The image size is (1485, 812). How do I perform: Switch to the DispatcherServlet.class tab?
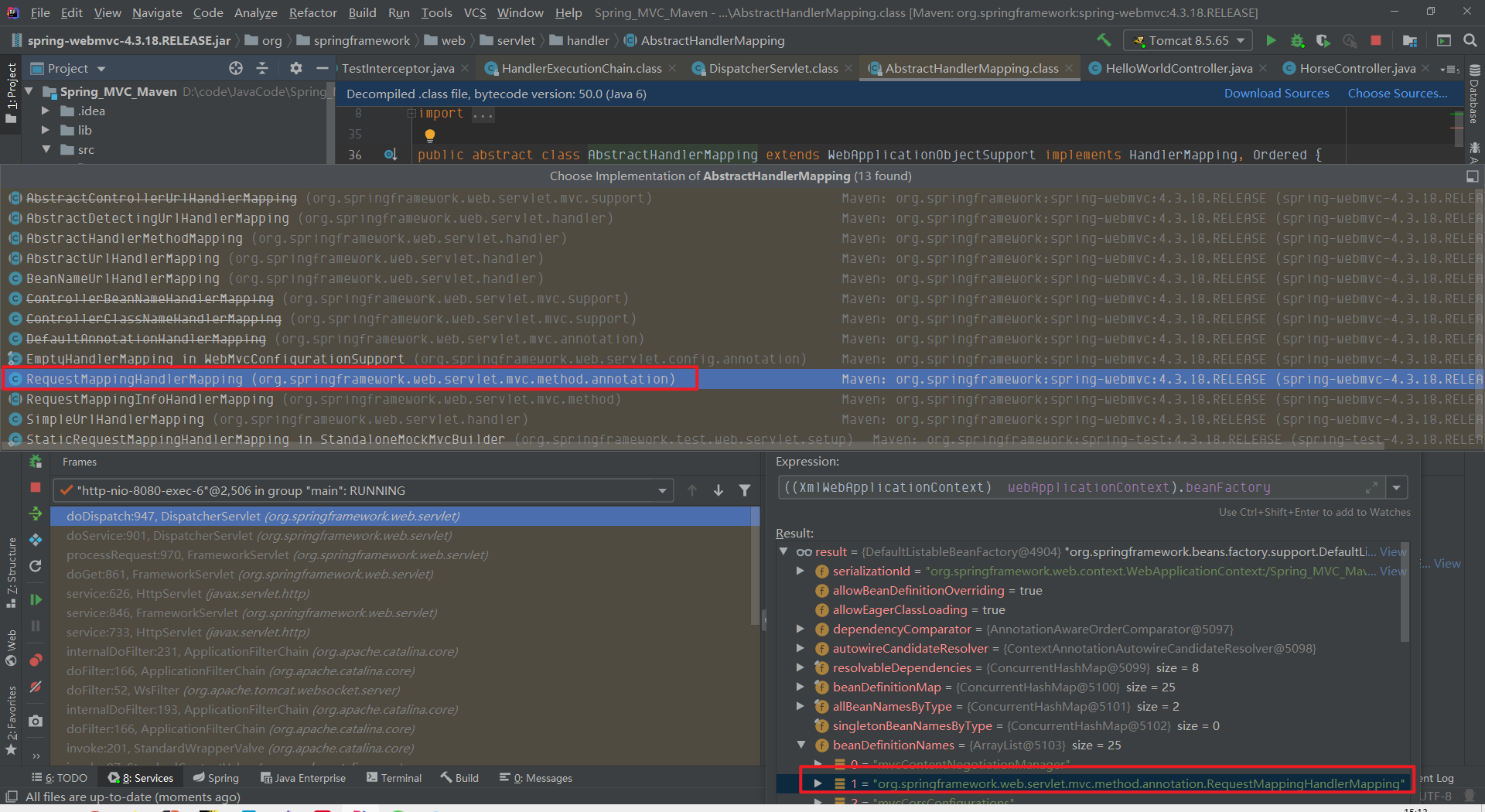tap(773, 68)
